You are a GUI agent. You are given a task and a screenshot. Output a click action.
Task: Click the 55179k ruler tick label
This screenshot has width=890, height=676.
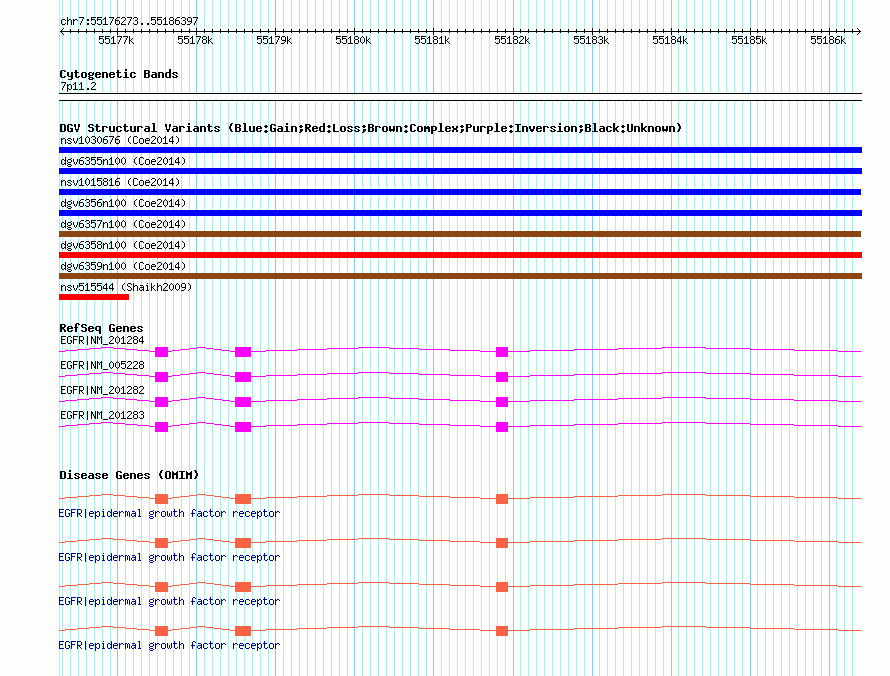[x=274, y=40]
